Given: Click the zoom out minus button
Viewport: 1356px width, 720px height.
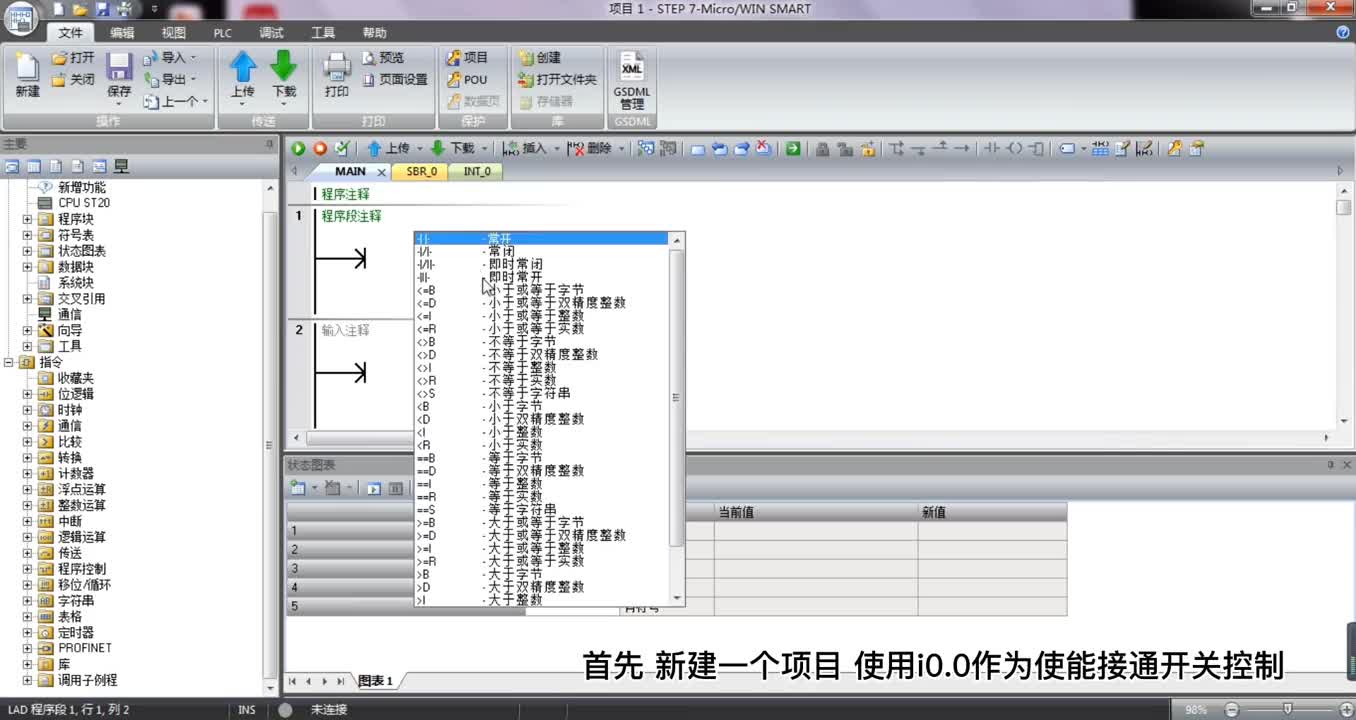Looking at the screenshot, I should click(1231, 709).
